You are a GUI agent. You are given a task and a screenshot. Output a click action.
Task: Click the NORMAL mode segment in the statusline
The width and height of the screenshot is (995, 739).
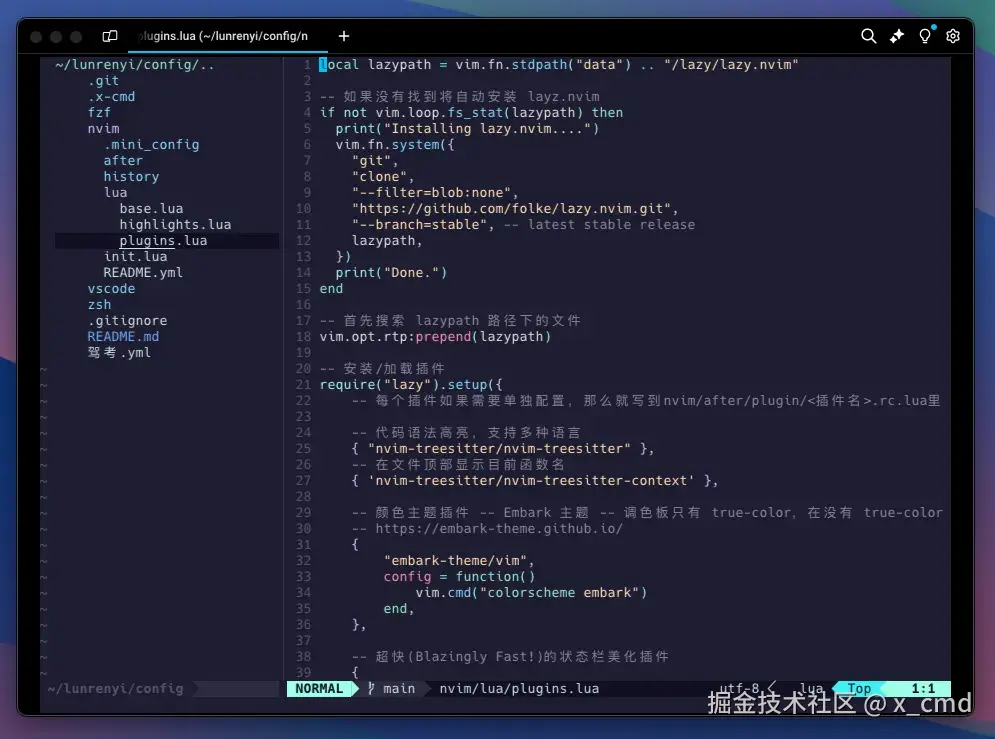321,688
